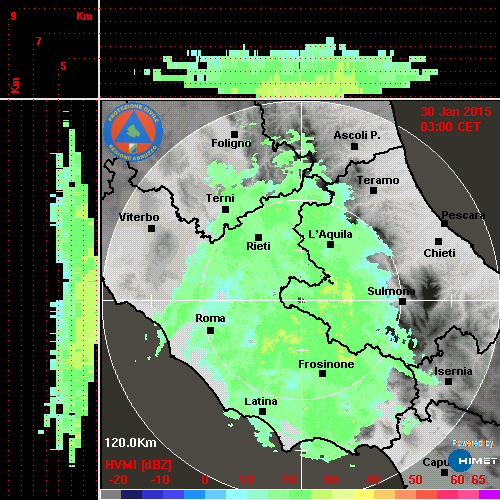500x500 pixels.
Task: Click the 120.0Km range label
Action: click(130, 443)
